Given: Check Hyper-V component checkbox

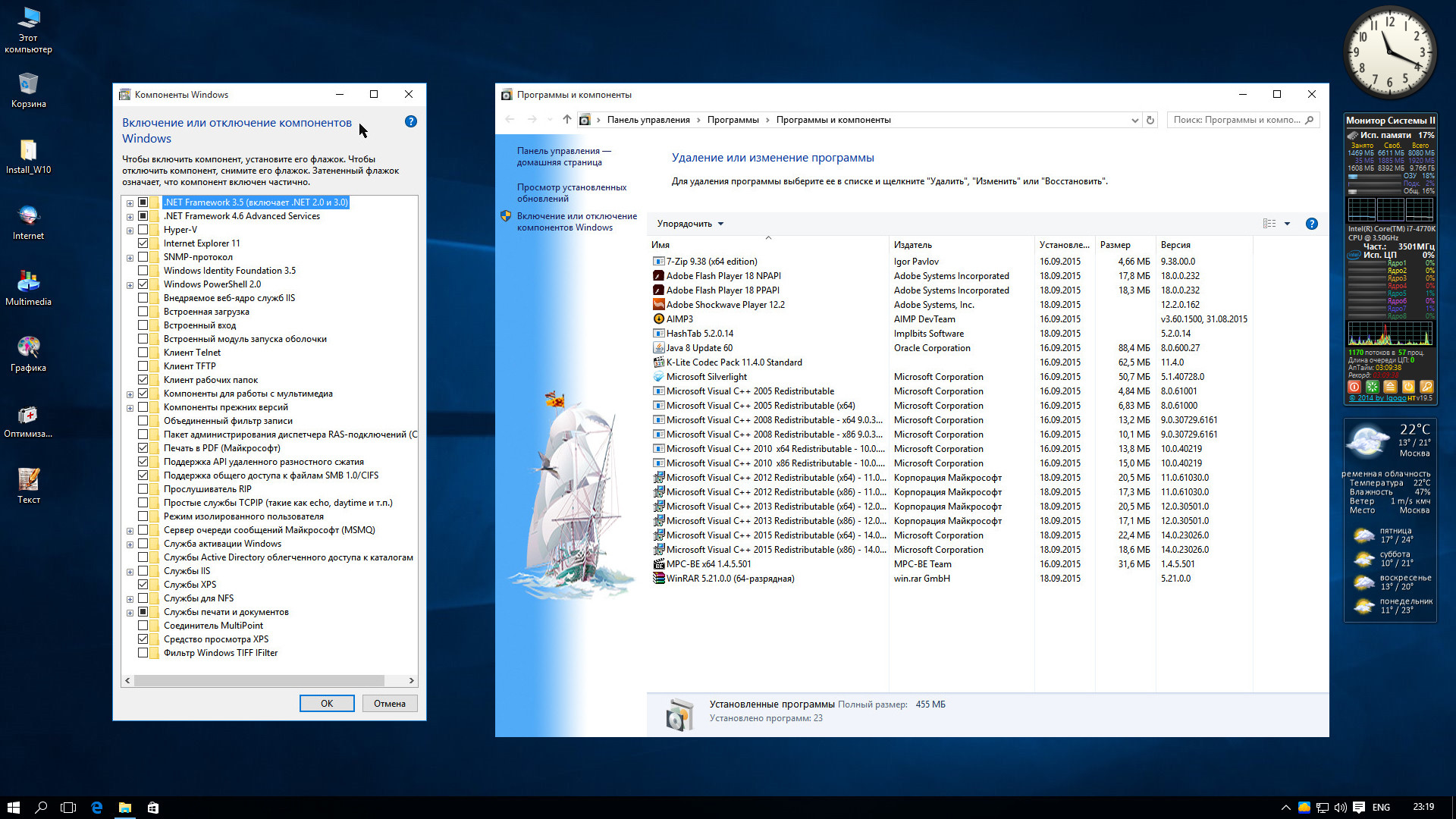Looking at the screenshot, I should click(143, 230).
